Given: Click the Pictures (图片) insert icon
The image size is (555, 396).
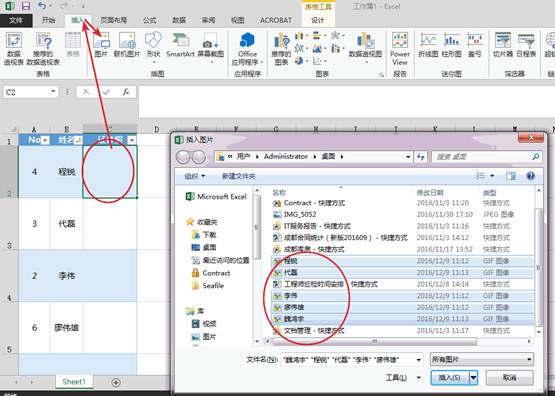Looking at the screenshot, I should pos(101,45).
